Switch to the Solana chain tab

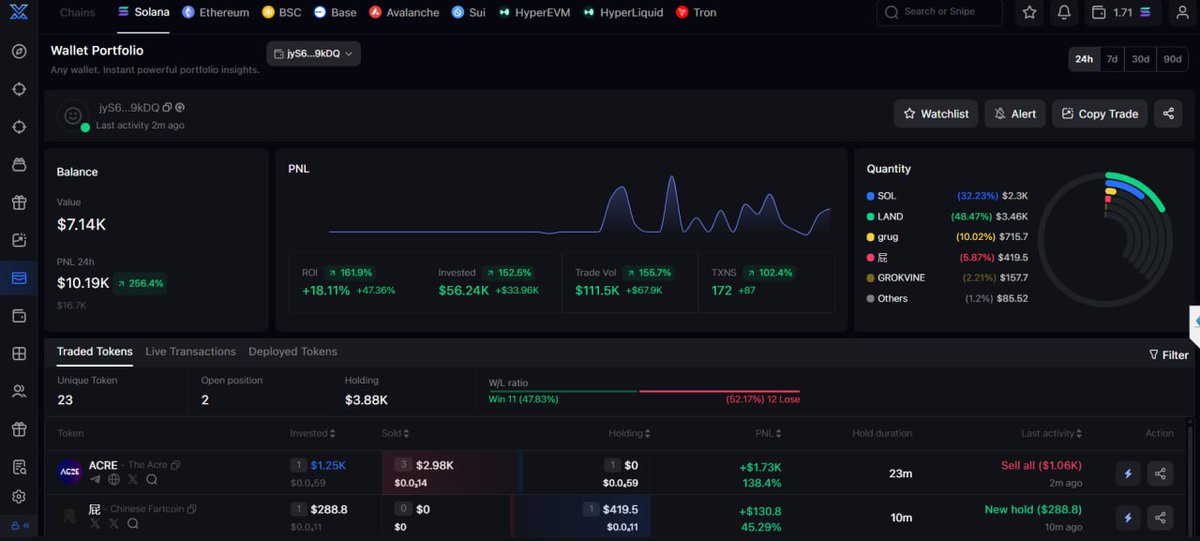(x=143, y=13)
